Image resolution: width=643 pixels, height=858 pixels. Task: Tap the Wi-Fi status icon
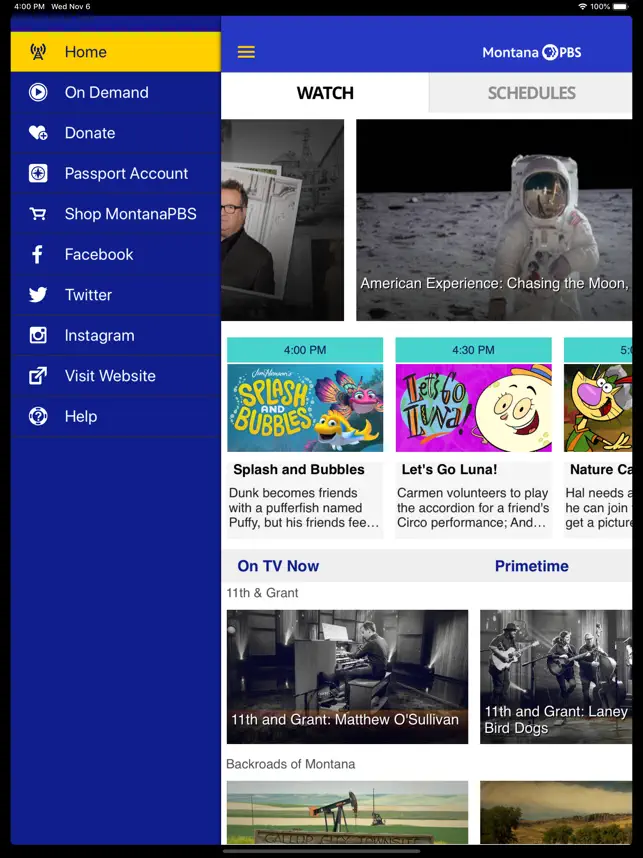coord(582,7)
